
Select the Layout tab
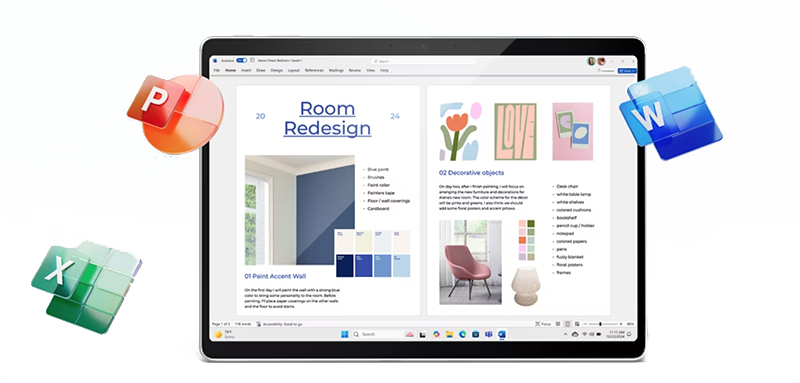coord(294,70)
